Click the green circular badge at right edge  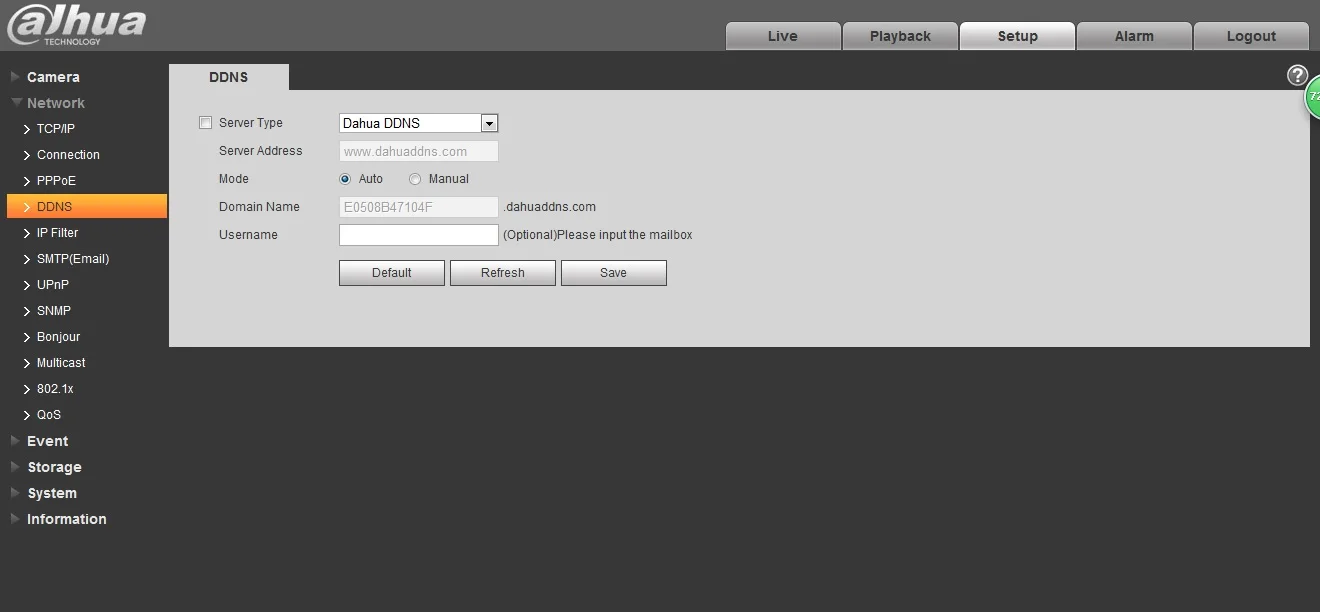click(1314, 97)
